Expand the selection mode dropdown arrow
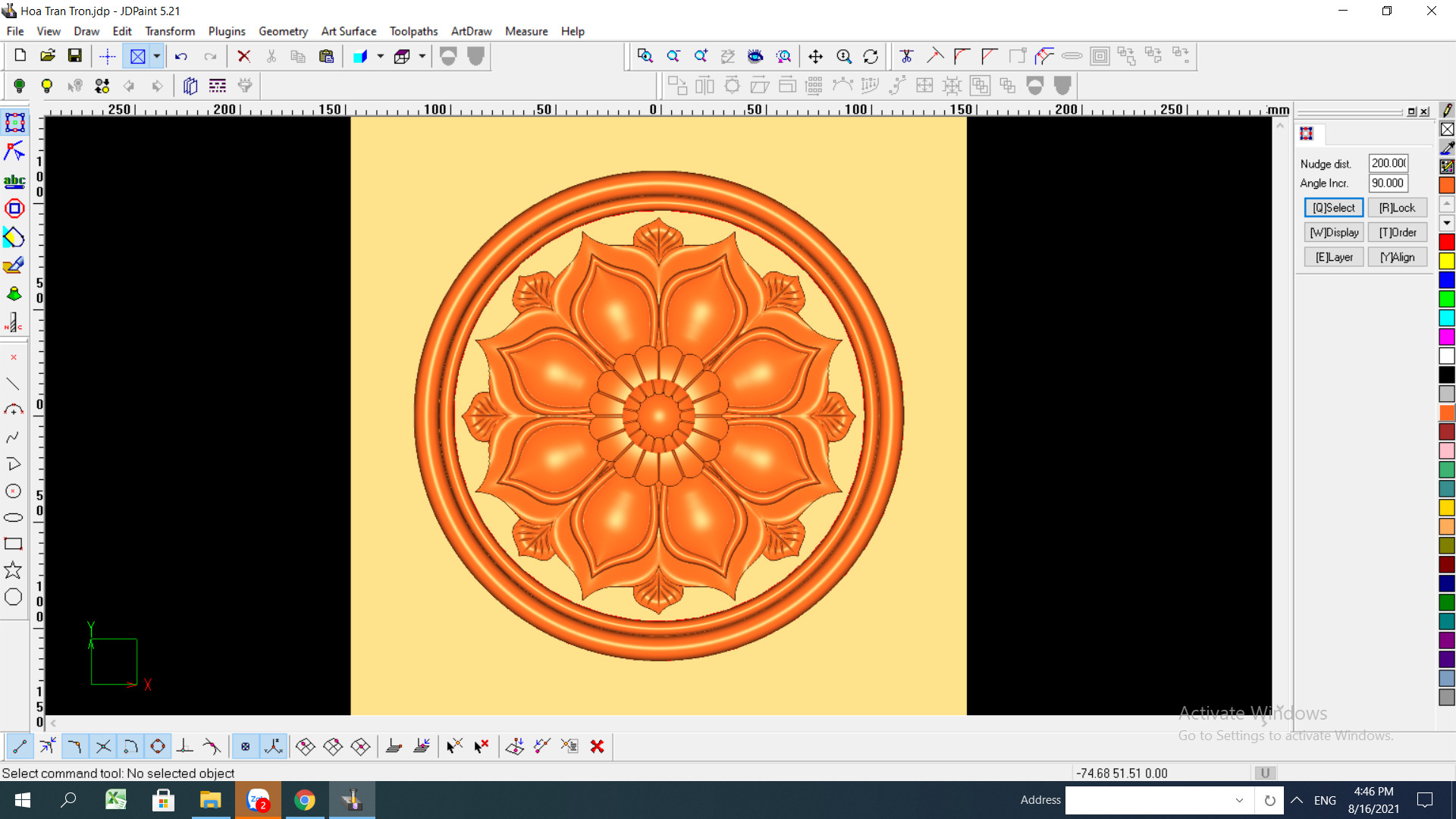This screenshot has width=1456, height=819. 157,56
